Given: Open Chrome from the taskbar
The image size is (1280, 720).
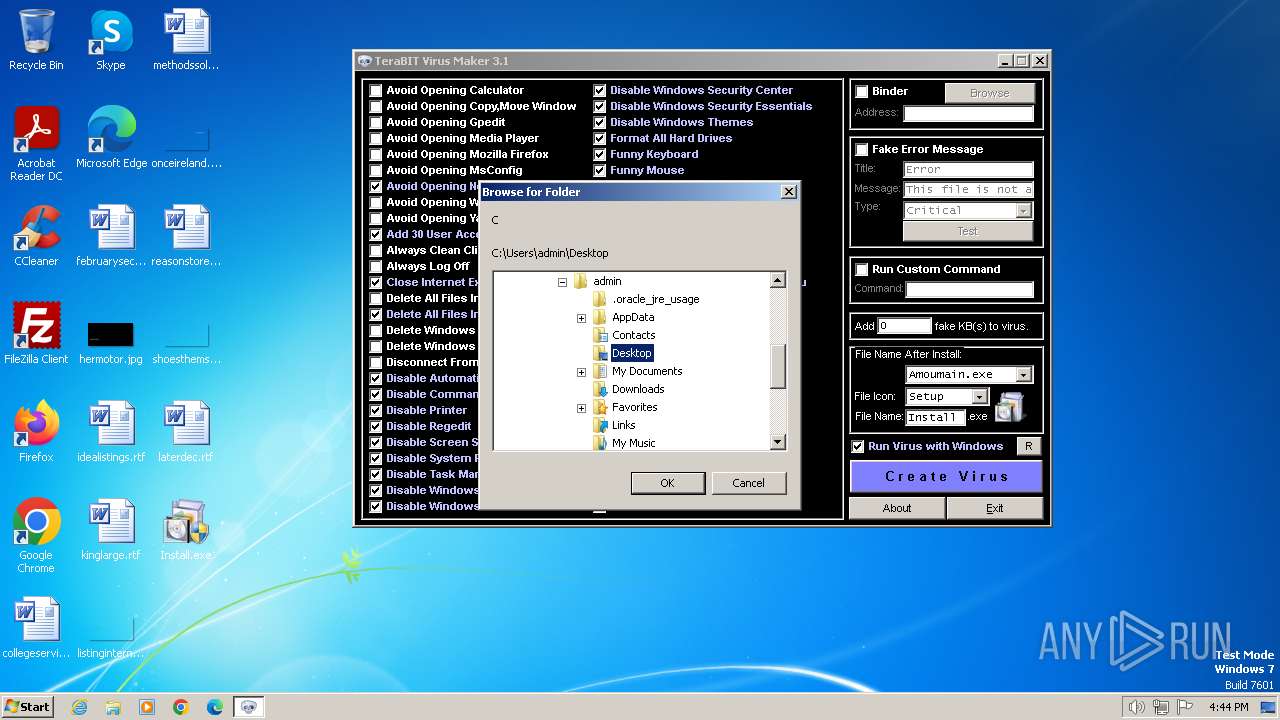Looking at the screenshot, I should 181,707.
